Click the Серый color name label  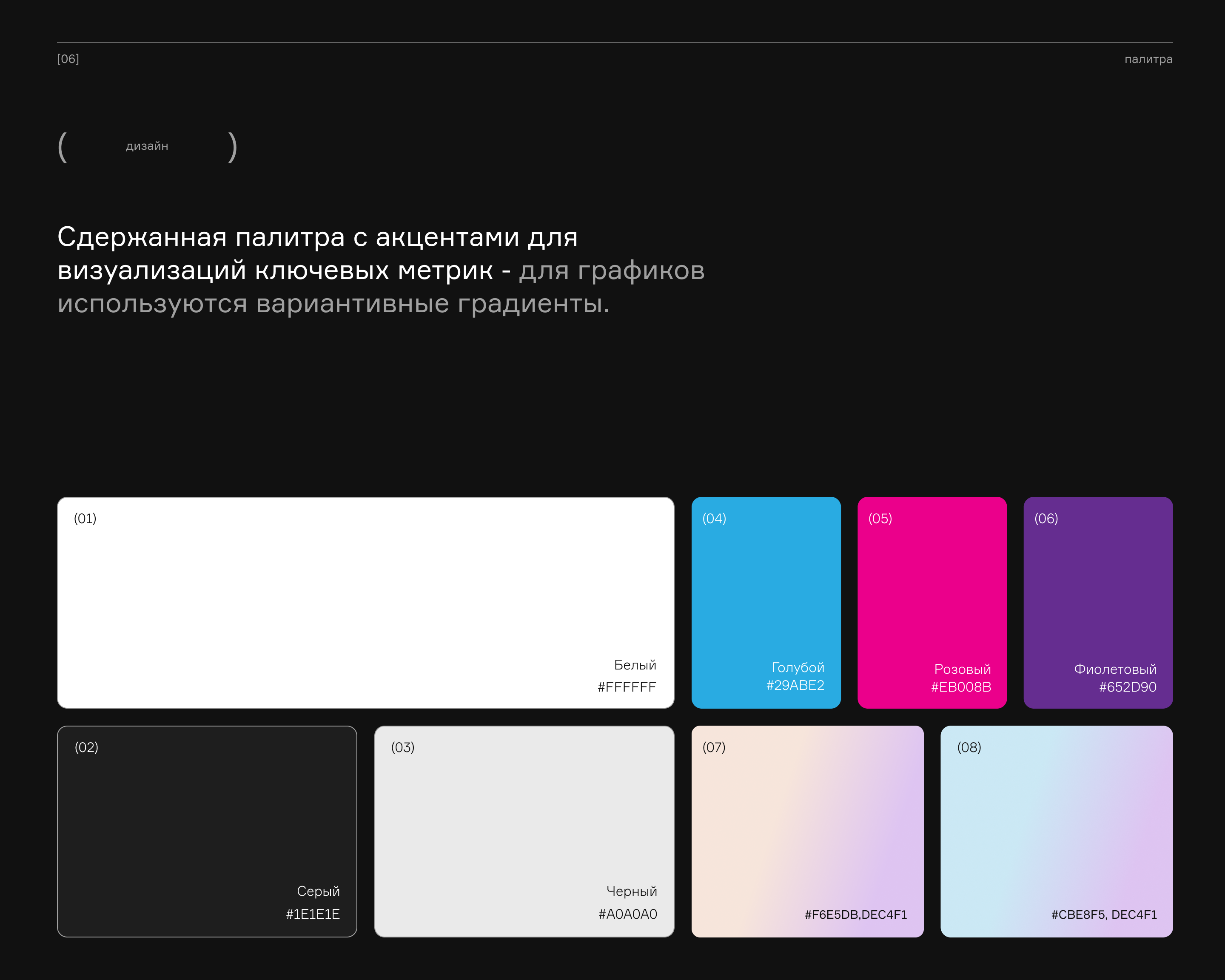coord(318,891)
